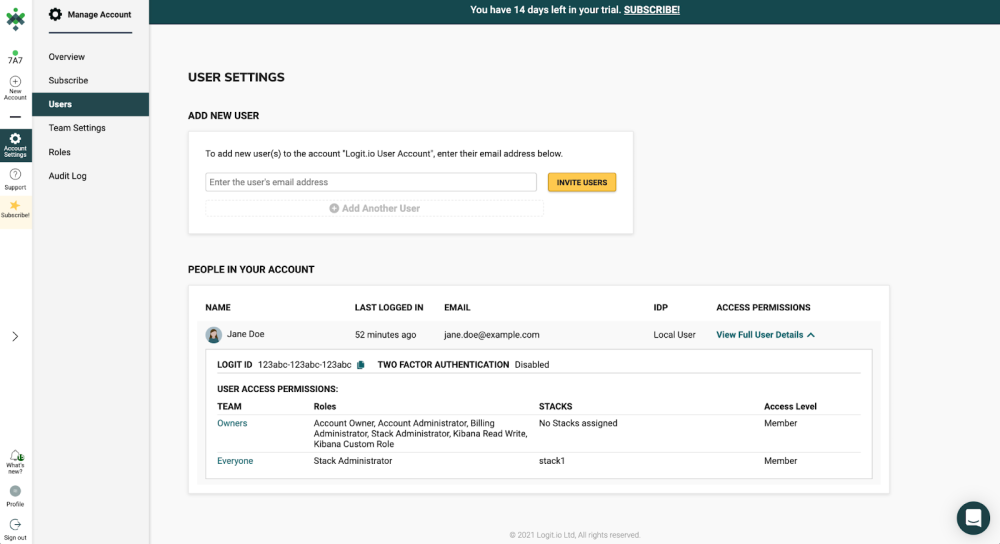Go to the Audit Log page
Screen dimensions: 1000x544
[x=67, y=176]
